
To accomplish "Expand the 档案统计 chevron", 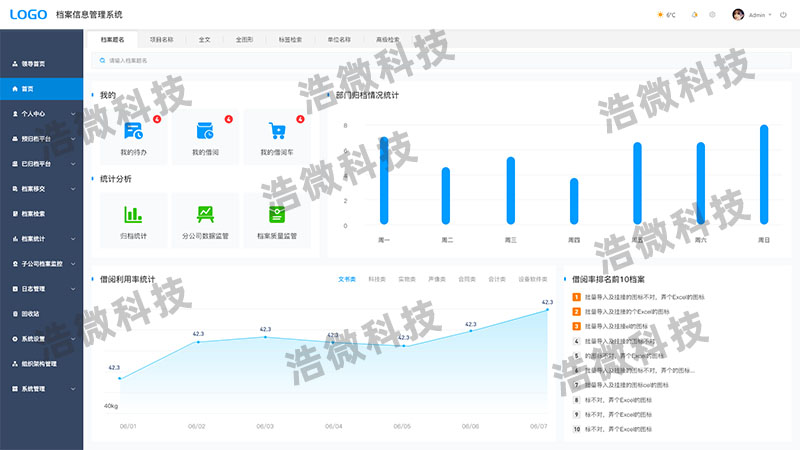I will pos(73,239).
